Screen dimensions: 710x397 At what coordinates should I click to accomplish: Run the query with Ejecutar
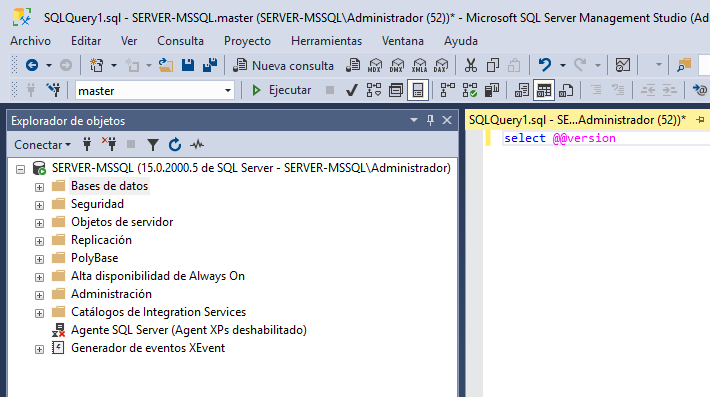pyautogui.click(x=281, y=90)
